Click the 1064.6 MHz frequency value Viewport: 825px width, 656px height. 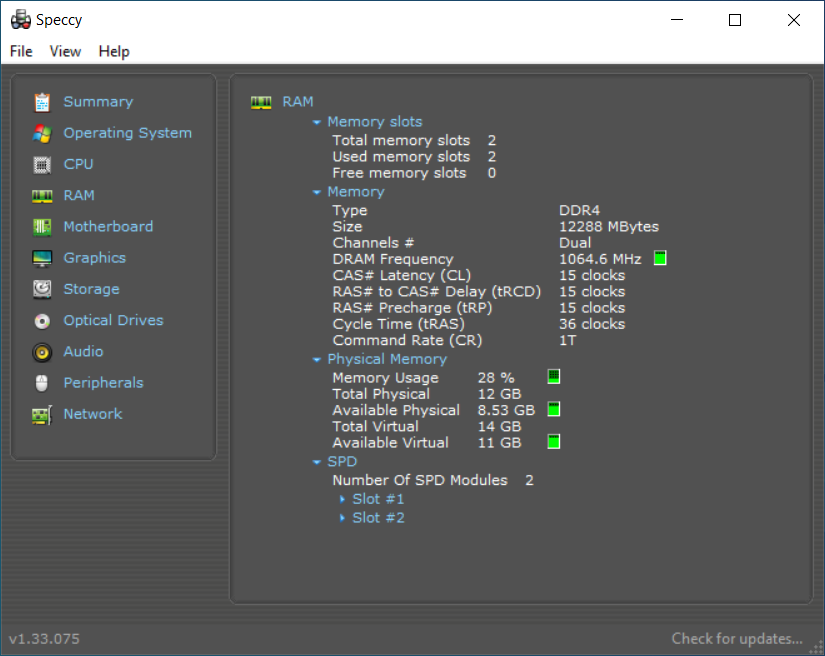600,259
